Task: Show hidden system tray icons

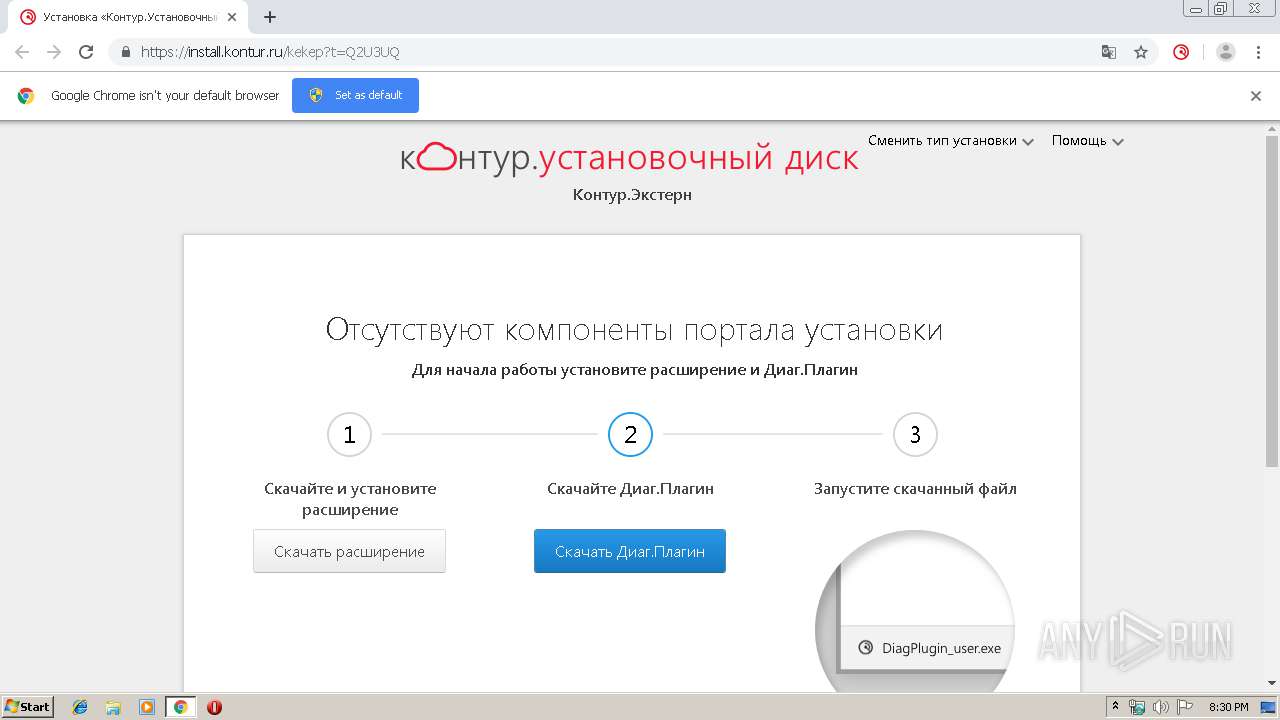Action: click(1115, 707)
